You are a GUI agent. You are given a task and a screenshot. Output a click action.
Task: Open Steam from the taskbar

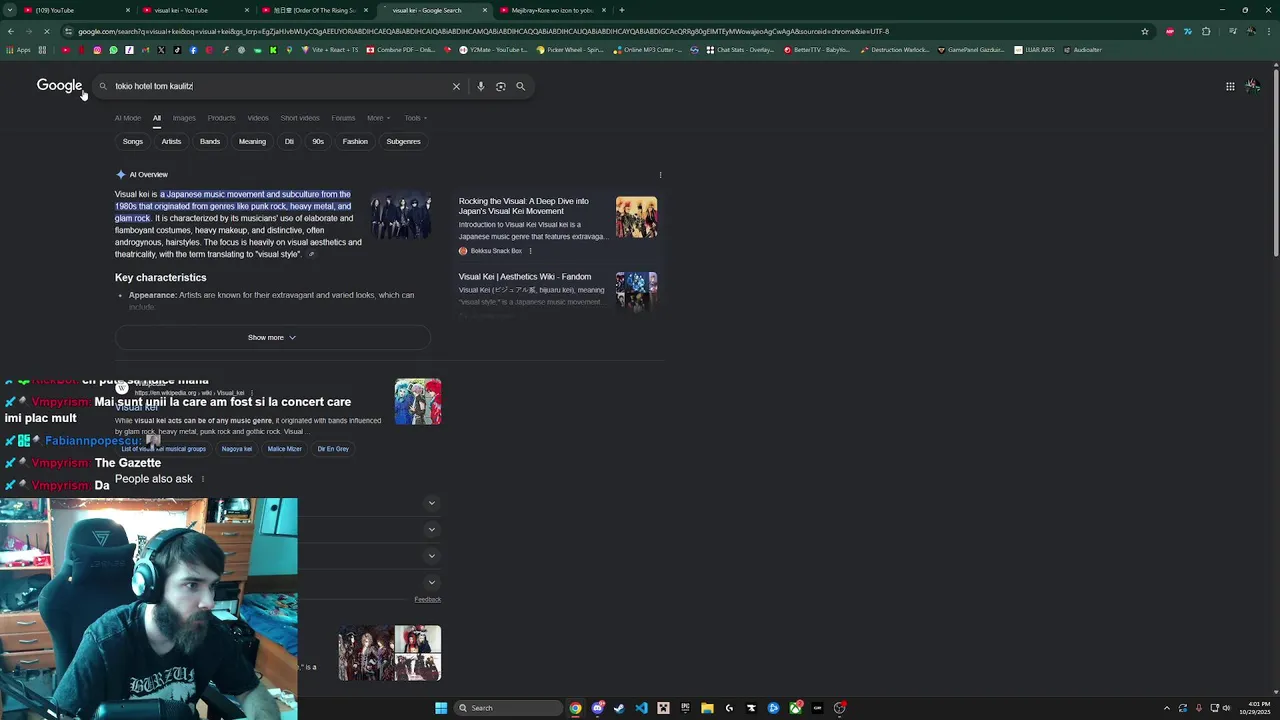coord(619,708)
